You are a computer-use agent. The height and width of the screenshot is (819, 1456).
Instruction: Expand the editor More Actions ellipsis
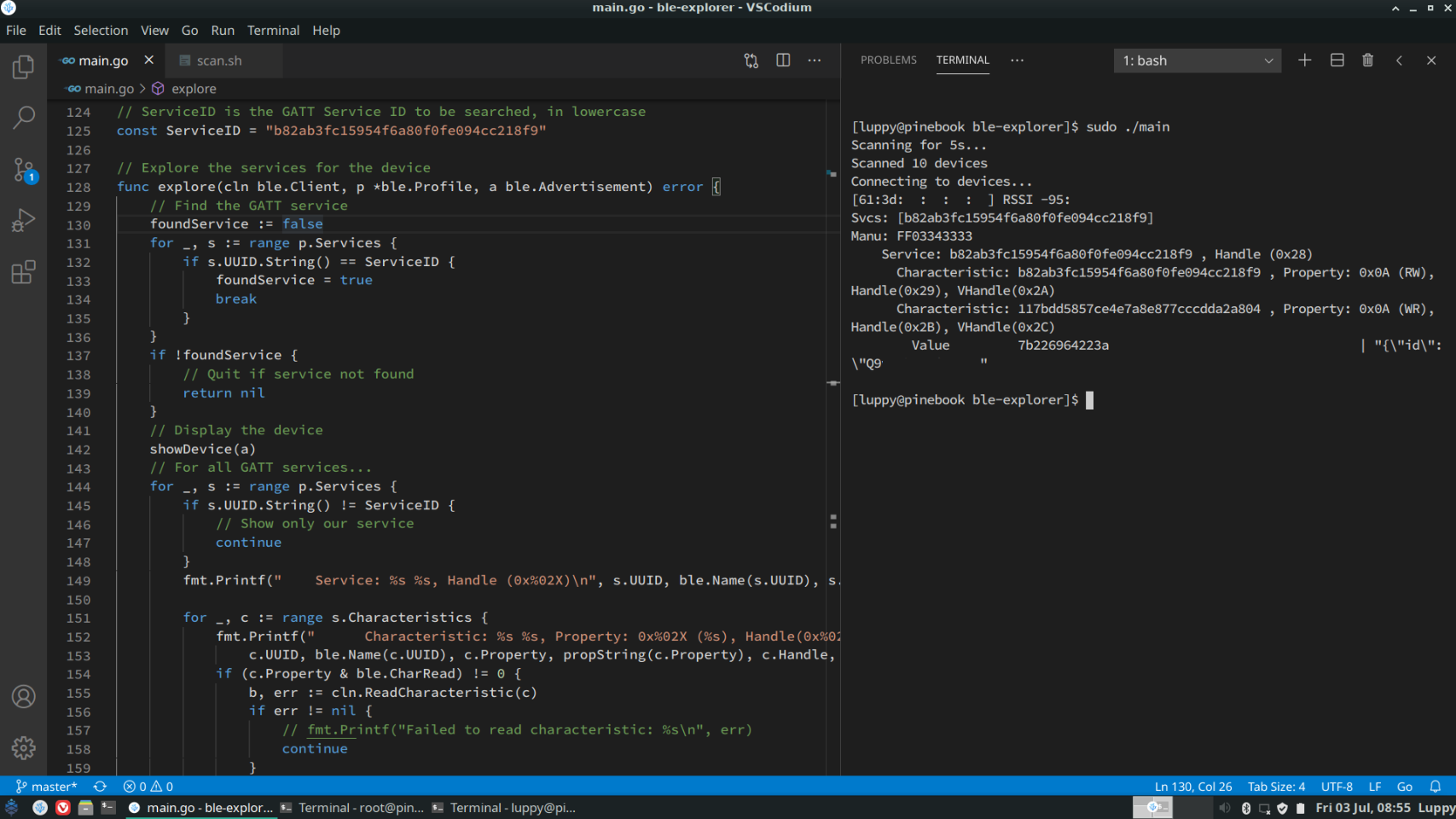click(x=815, y=61)
